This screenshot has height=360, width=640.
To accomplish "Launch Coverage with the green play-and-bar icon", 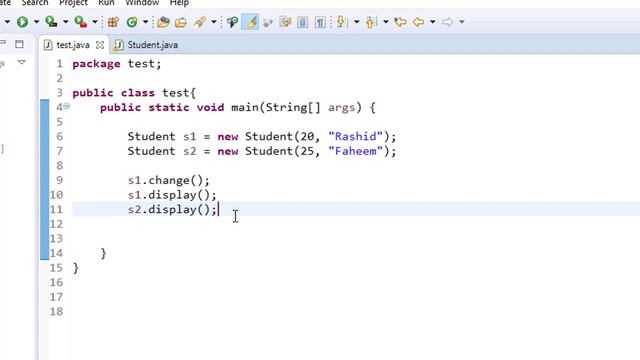I will (x=51, y=22).
